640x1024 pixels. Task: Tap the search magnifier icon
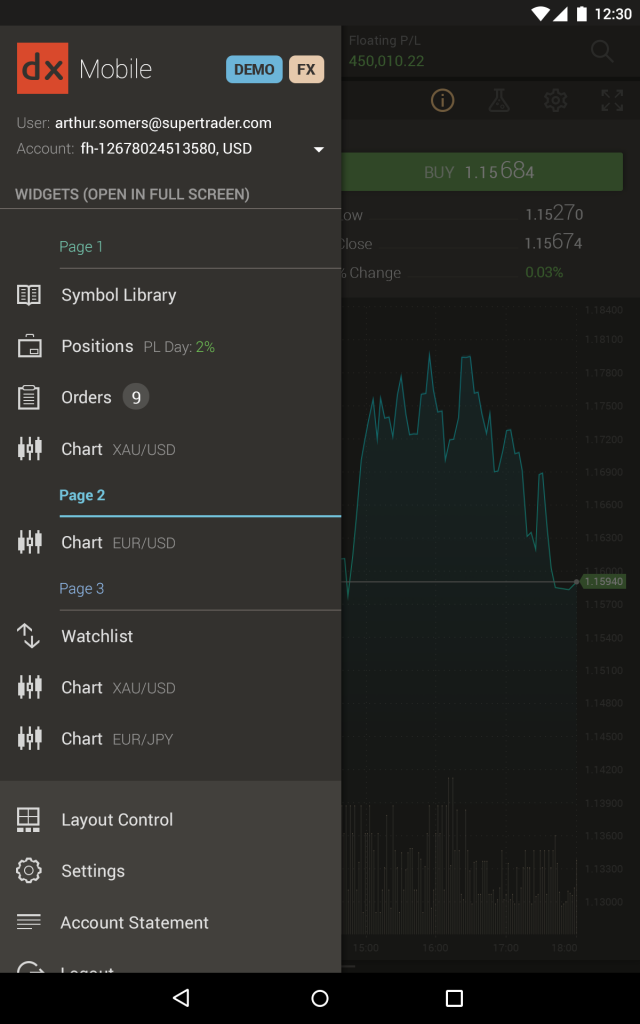pyautogui.click(x=601, y=51)
